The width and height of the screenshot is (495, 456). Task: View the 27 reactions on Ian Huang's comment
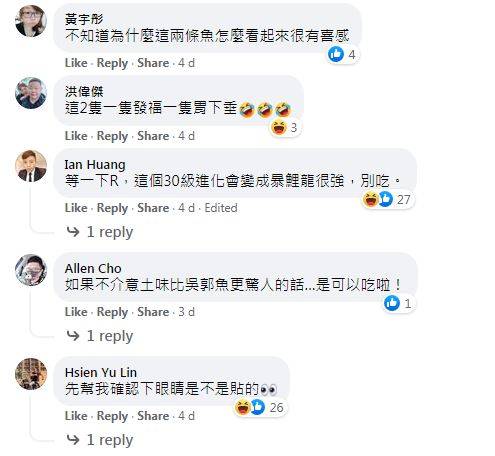tap(388, 199)
